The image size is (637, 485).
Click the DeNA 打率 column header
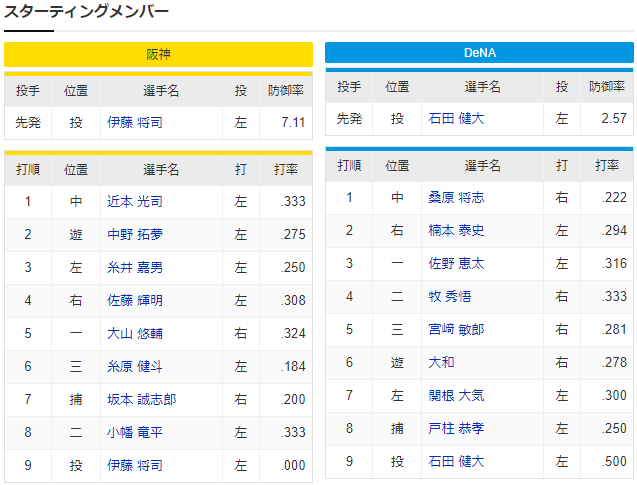[607, 165]
